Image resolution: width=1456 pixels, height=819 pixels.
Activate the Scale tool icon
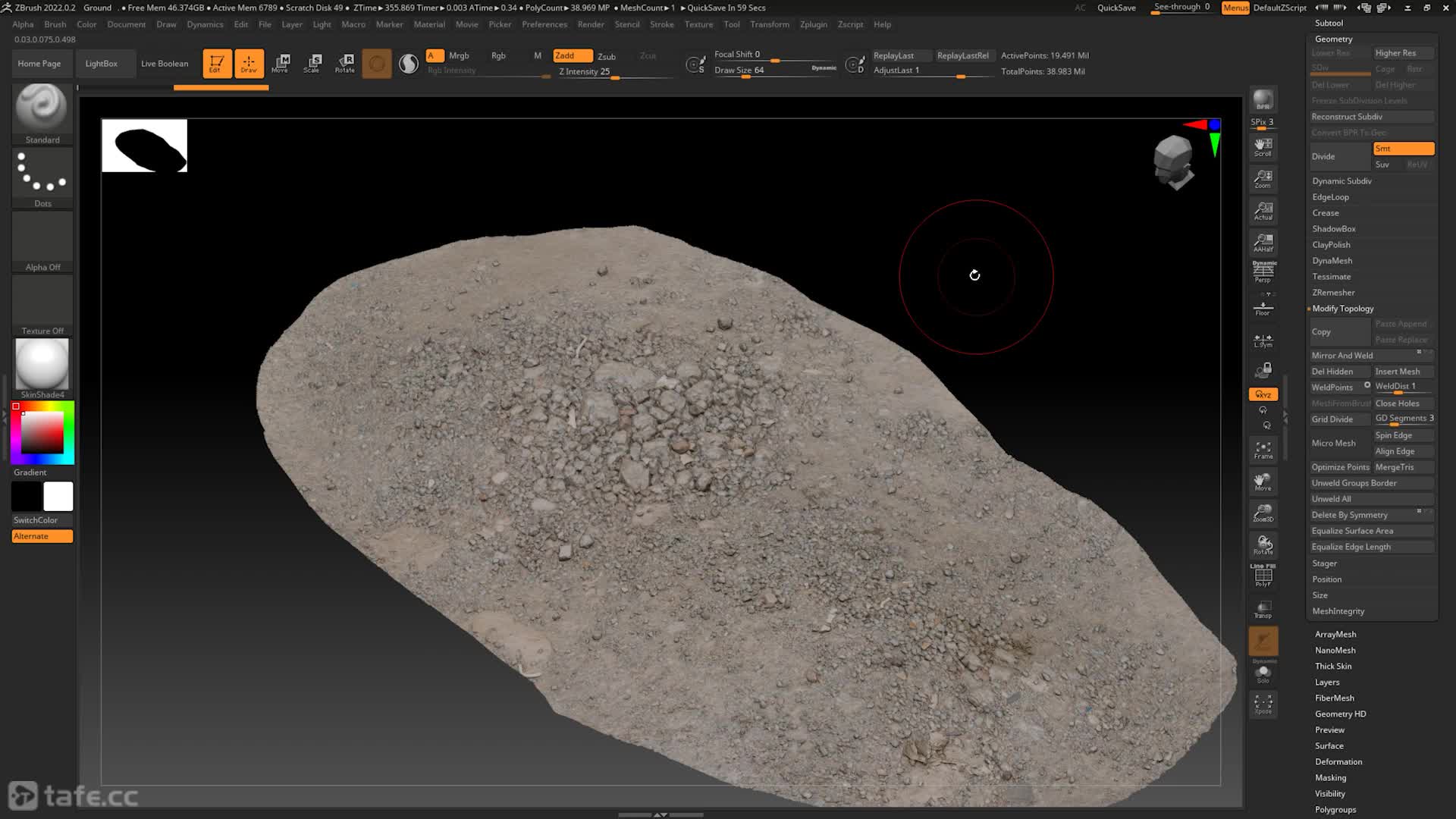click(312, 63)
